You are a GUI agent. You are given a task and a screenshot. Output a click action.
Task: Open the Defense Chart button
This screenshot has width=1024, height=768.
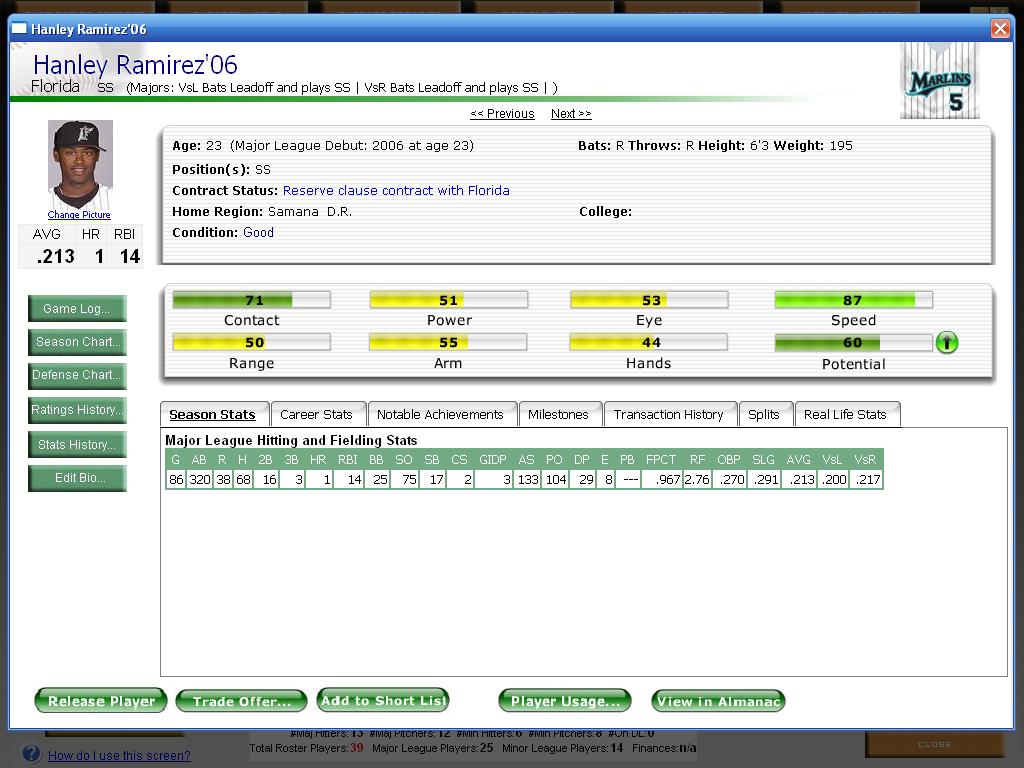77,376
